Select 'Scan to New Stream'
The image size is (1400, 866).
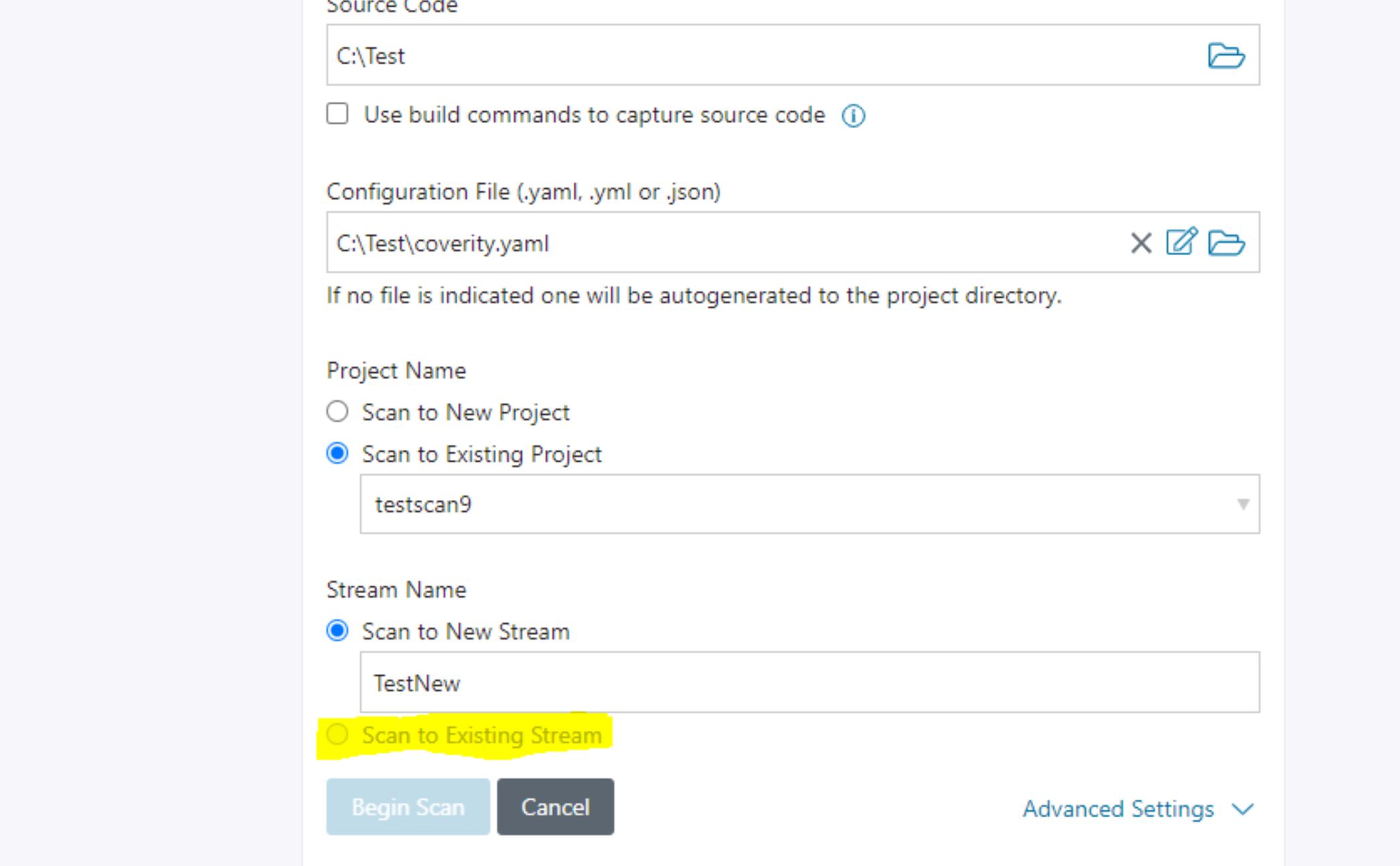click(337, 630)
